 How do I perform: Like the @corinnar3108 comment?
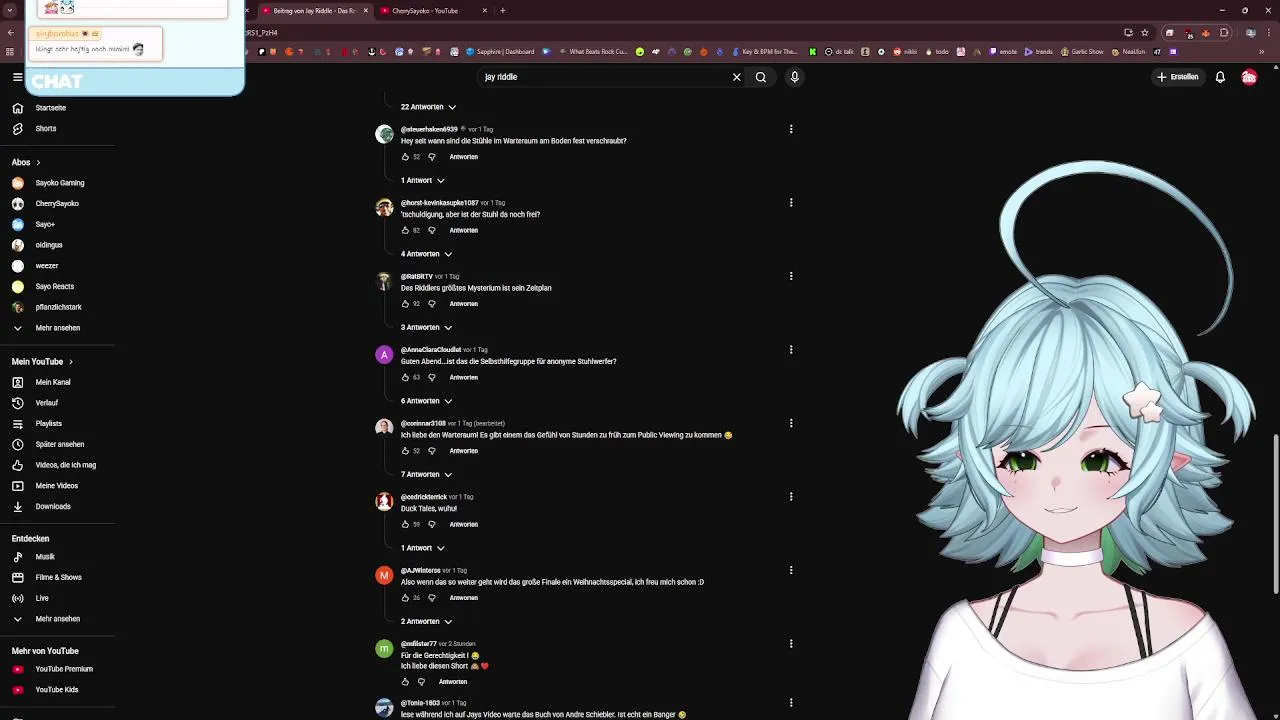pos(405,451)
